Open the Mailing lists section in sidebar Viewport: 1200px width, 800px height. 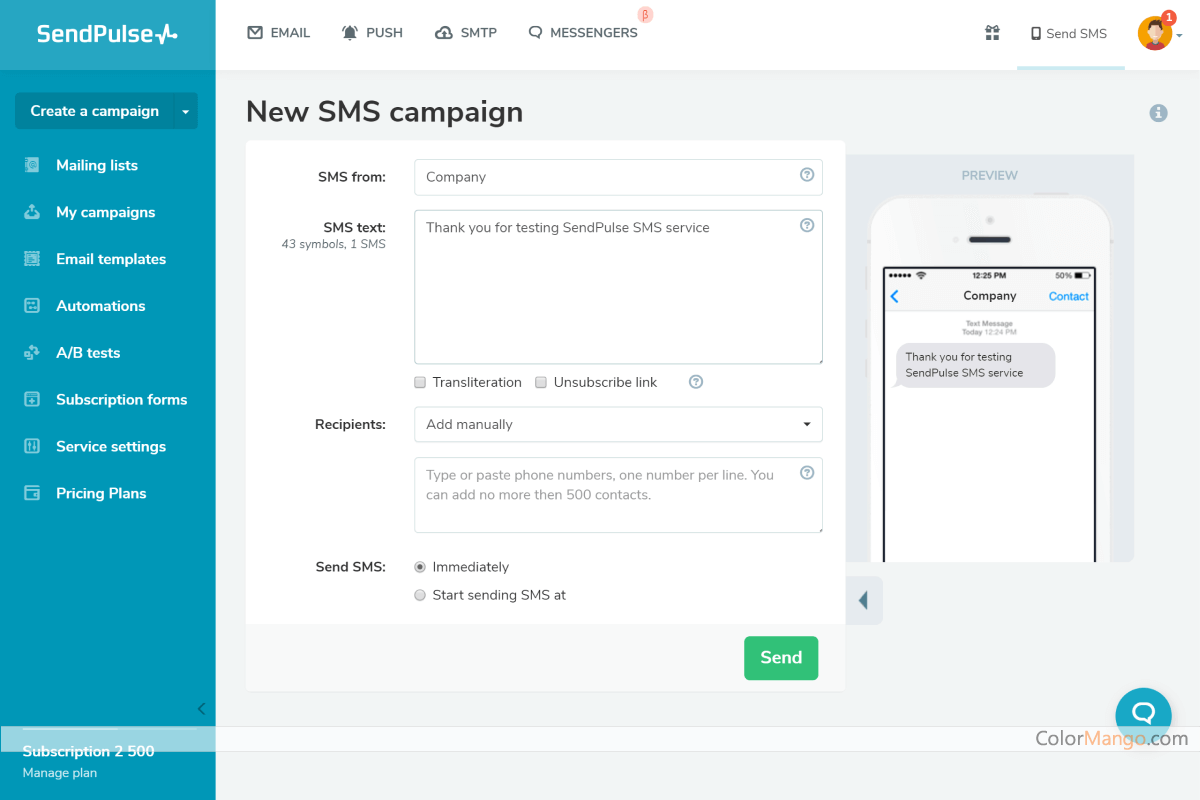pos(97,165)
